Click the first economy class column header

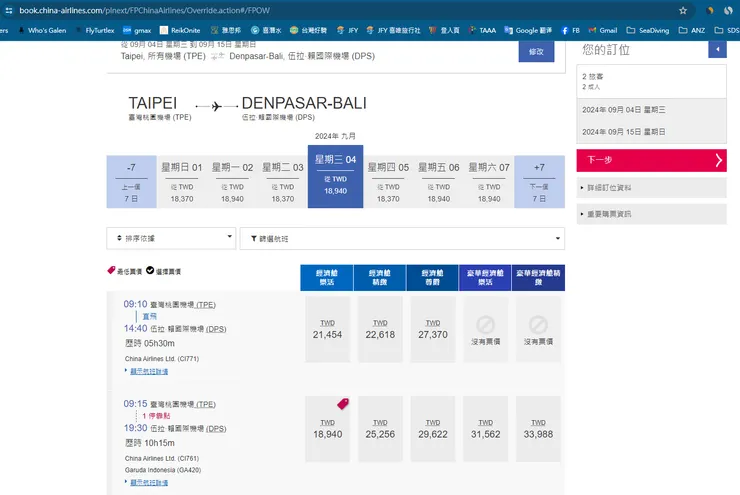pos(327,277)
